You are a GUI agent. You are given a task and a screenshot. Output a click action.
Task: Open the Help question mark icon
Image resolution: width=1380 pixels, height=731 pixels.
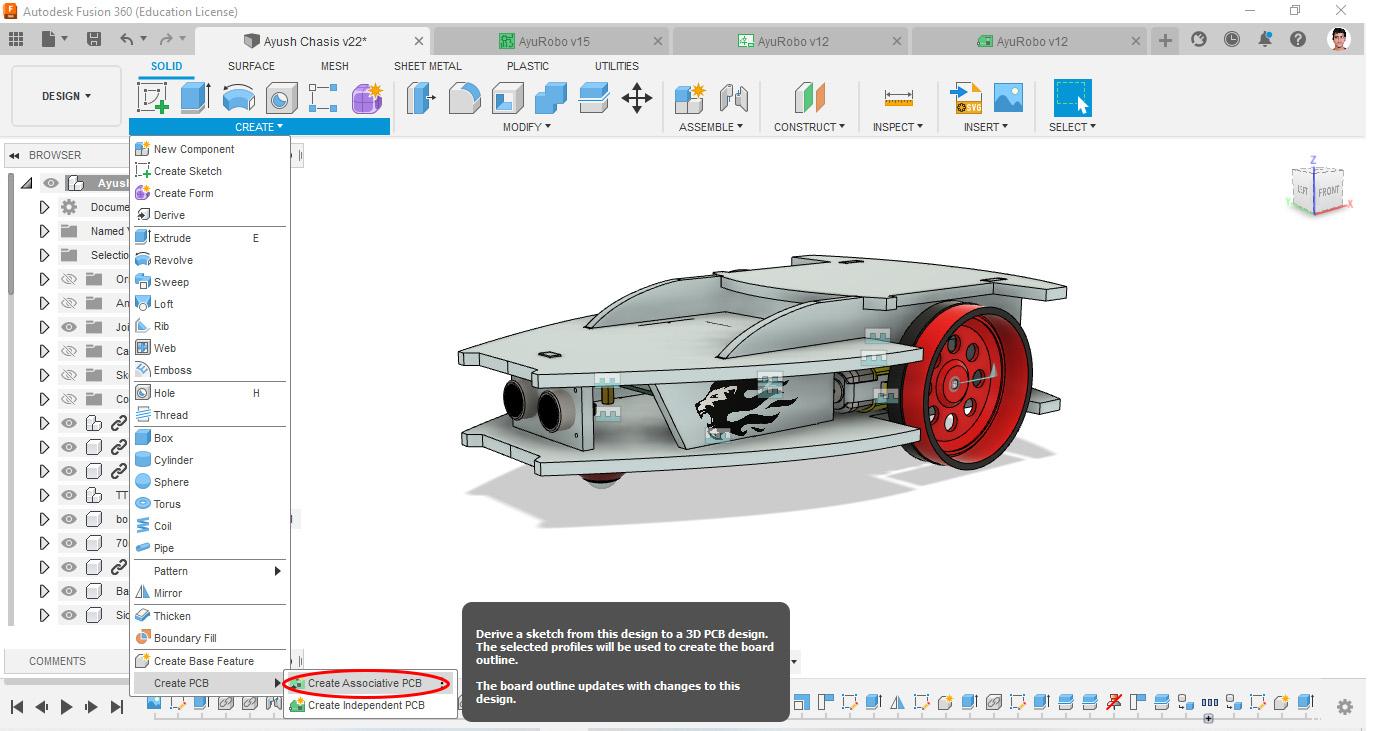pyautogui.click(x=1298, y=39)
